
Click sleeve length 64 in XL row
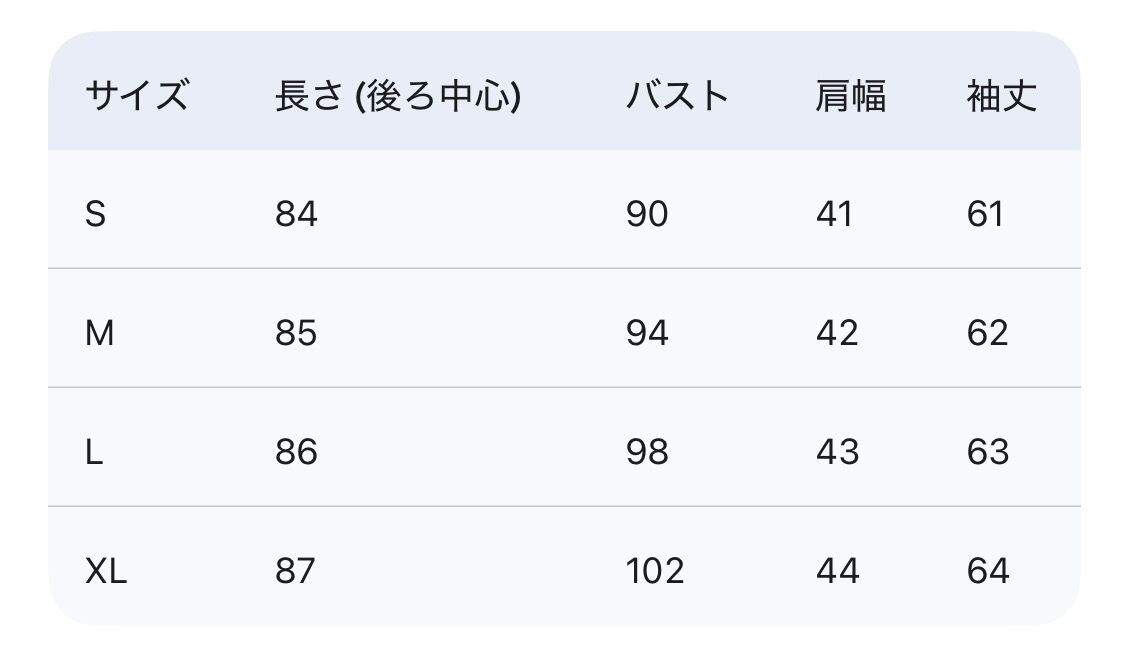(x=988, y=571)
